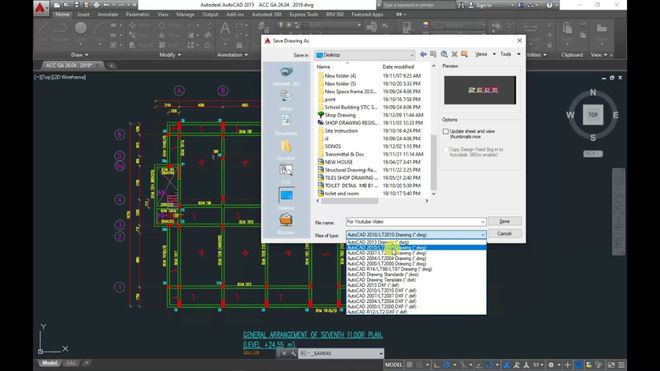
Task: Switch to the Annotate ribbon tab
Action: pyautogui.click(x=108, y=14)
